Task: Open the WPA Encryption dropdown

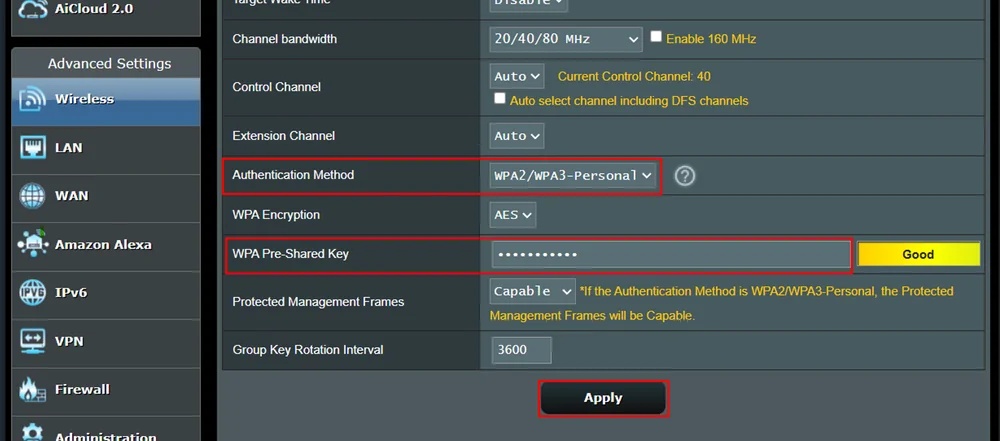Action: (513, 215)
